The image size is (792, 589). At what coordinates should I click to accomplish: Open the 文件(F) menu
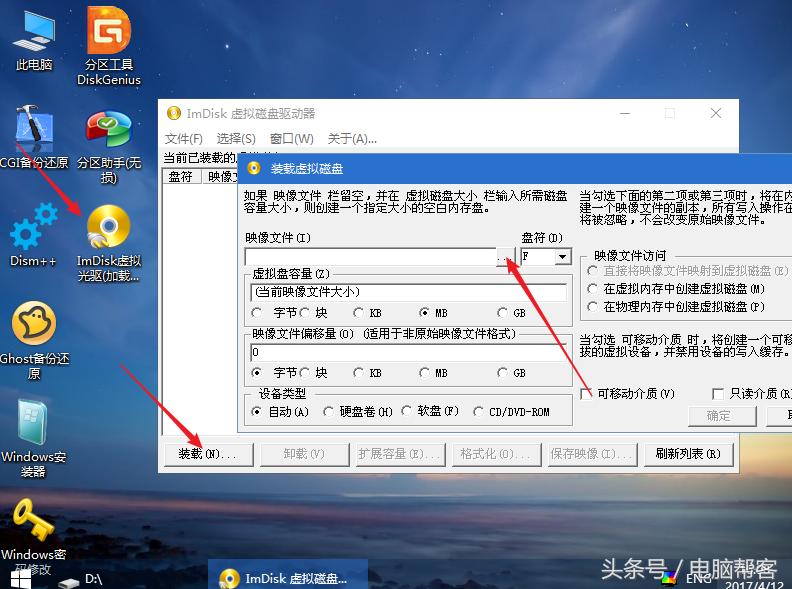click(184, 138)
